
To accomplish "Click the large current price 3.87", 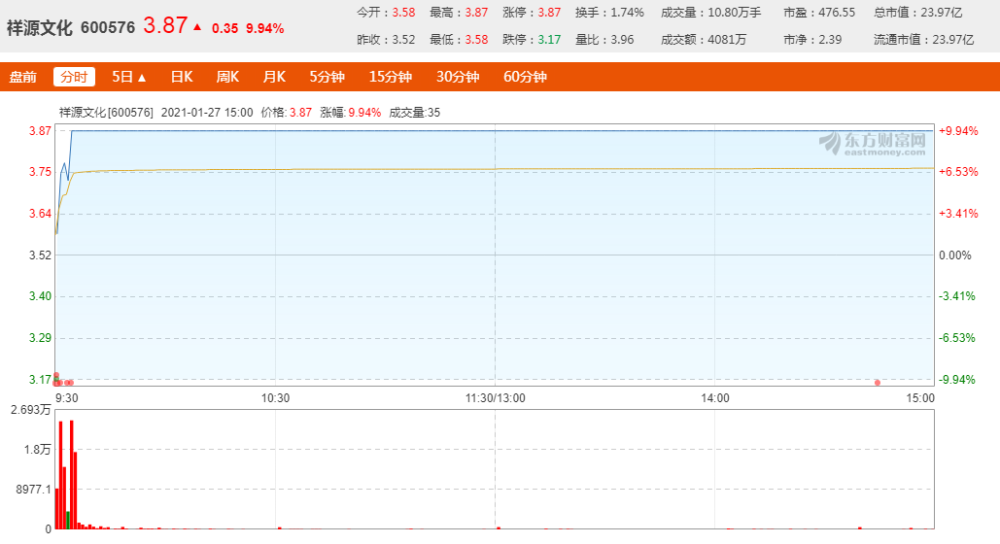I will 165,26.
